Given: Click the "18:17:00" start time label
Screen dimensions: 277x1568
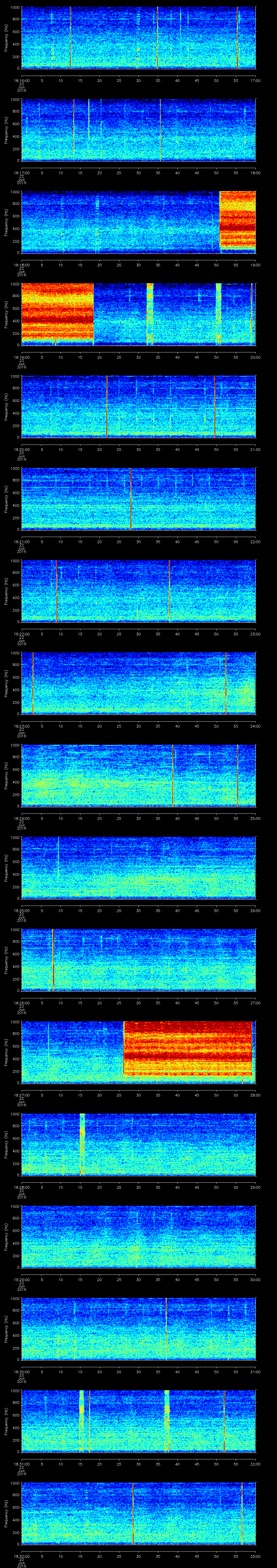Looking at the screenshot, I should coord(21,173).
